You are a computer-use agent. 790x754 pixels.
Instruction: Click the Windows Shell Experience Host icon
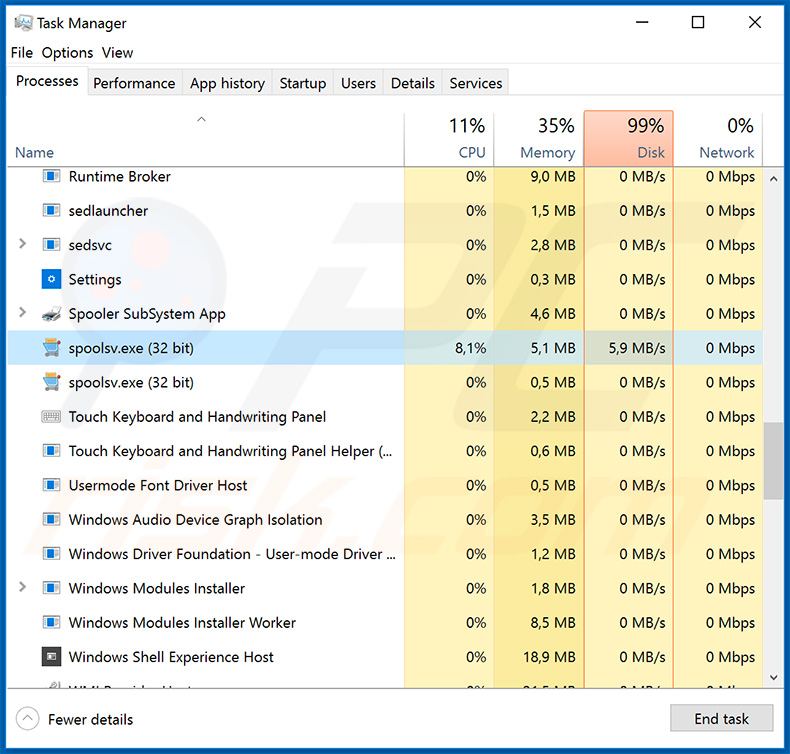tap(51, 657)
